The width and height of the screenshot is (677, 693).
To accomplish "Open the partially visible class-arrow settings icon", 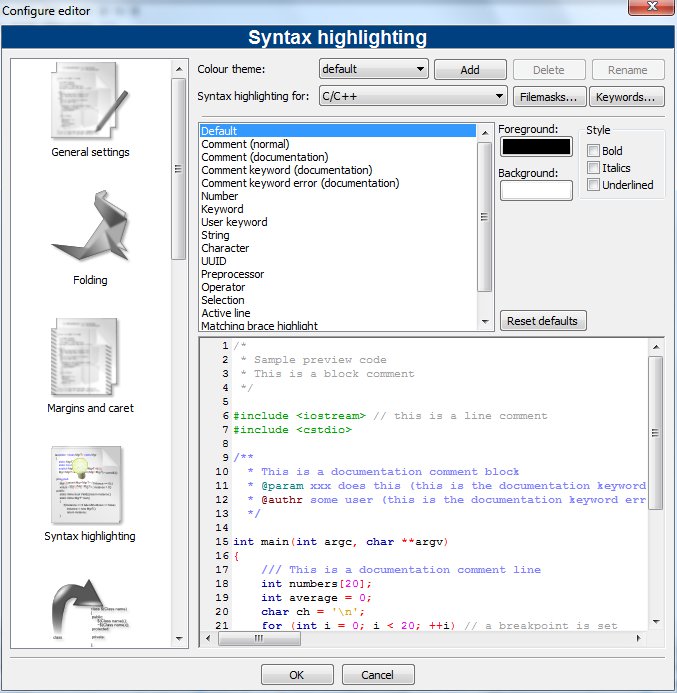I will click(x=90, y=612).
